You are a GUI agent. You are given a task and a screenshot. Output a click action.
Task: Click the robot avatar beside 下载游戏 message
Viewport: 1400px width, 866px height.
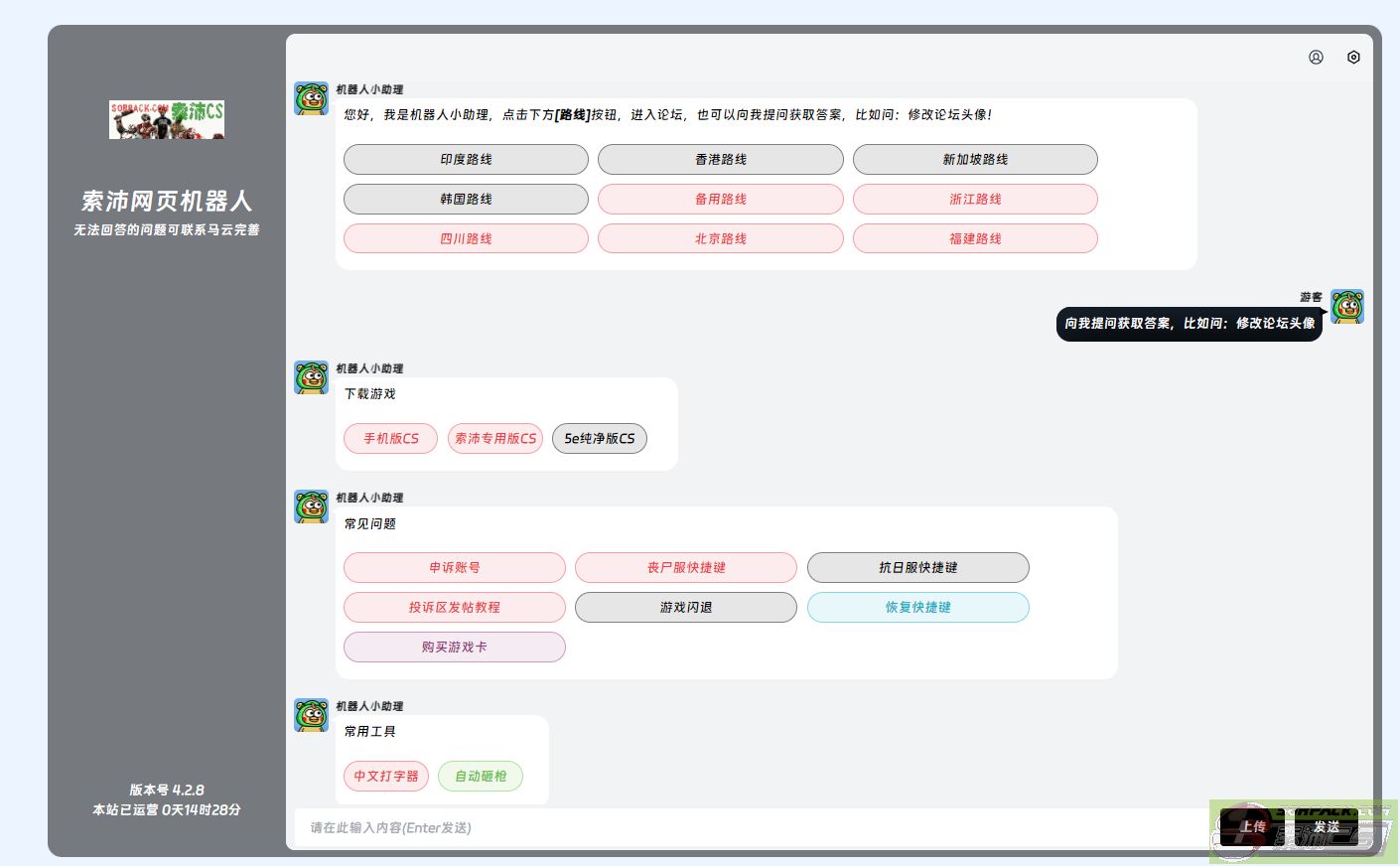[x=311, y=378]
